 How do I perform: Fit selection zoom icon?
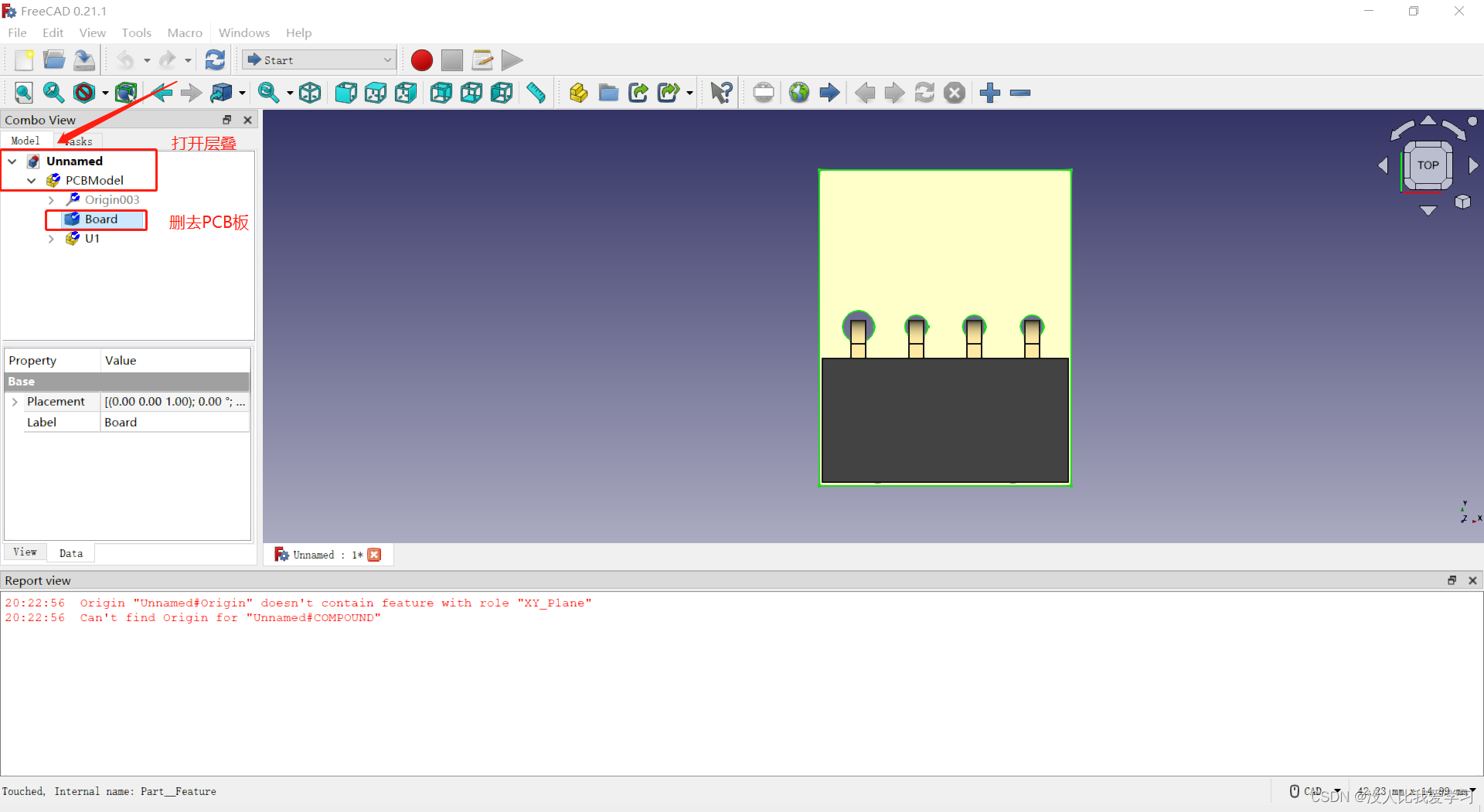coord(53,93)
